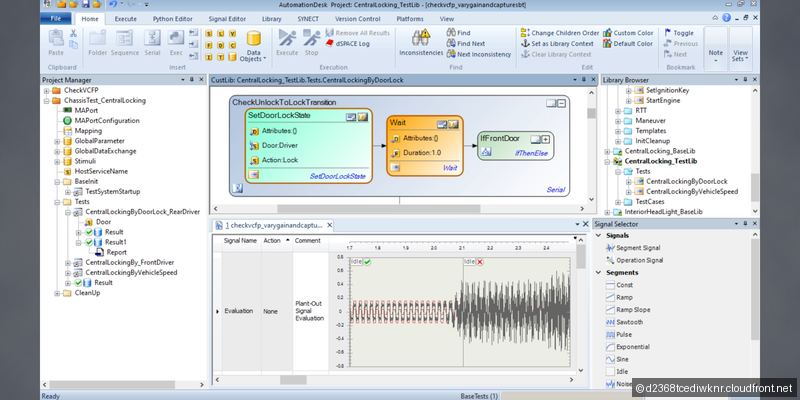Select Duration:1.0 in the Wait block
The image size is (800, 400).
(422, 153)
